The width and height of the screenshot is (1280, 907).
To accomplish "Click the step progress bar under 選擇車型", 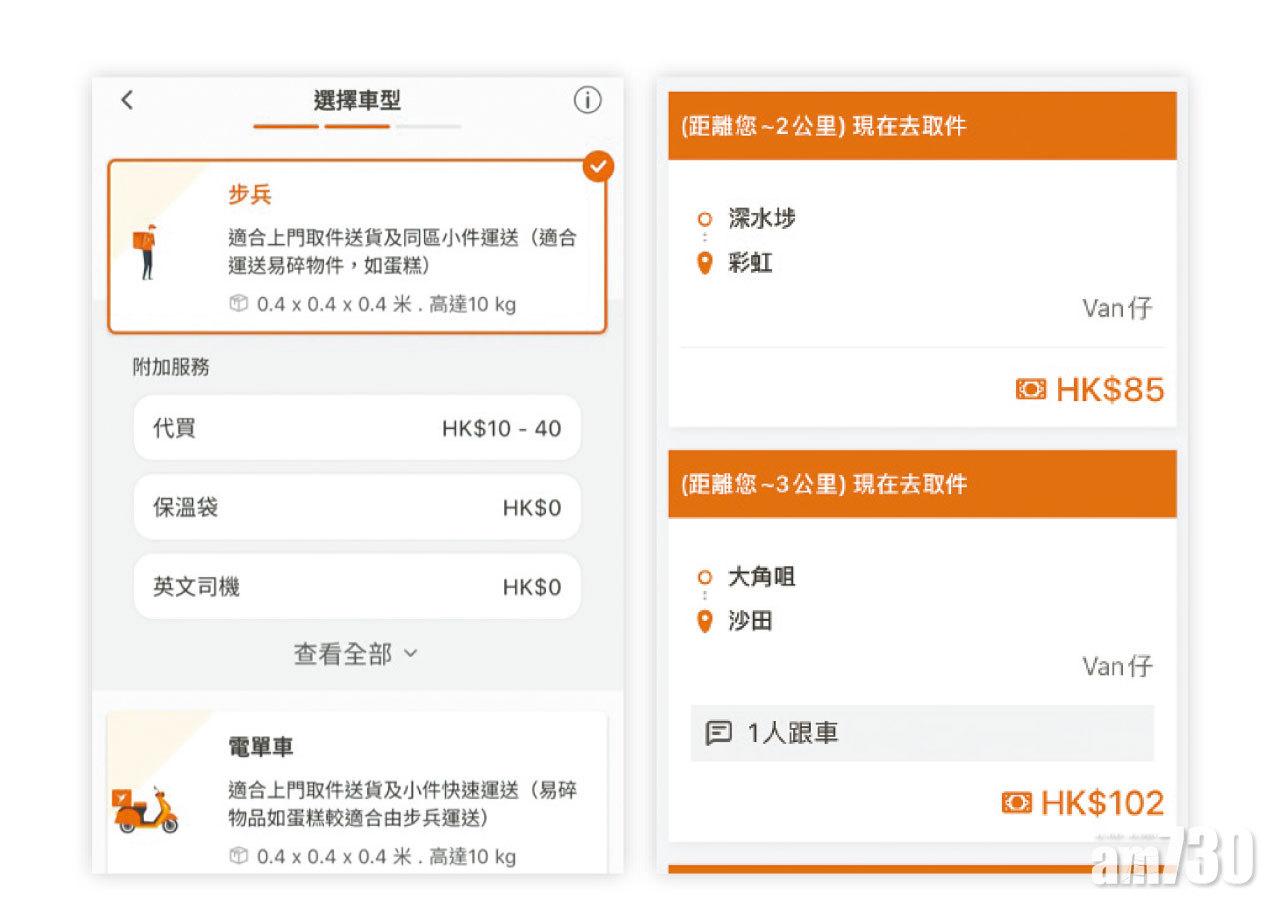I will click(357, 127).
